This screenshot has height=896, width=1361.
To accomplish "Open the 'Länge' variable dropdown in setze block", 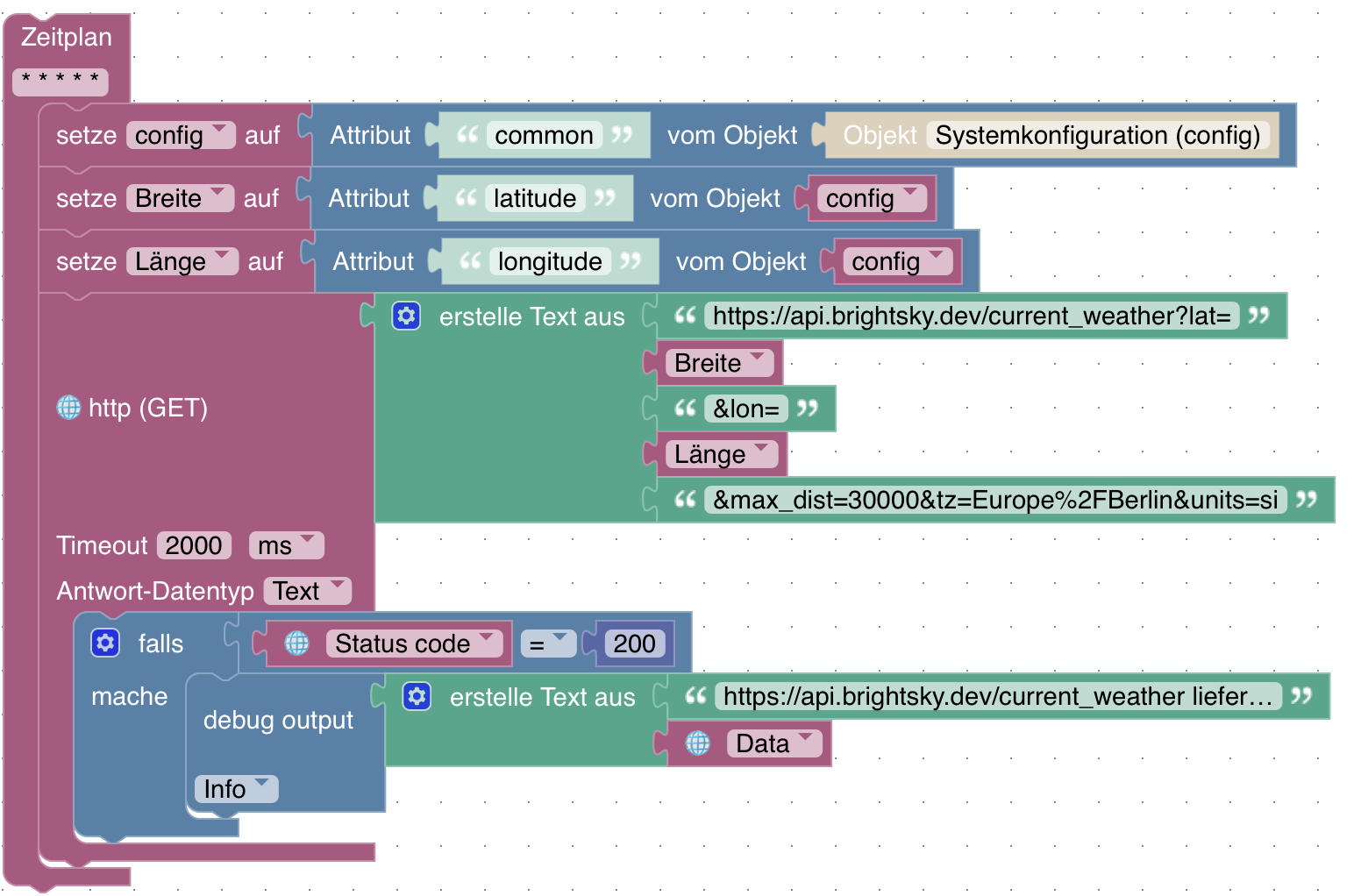I will (x=182, y=261).
